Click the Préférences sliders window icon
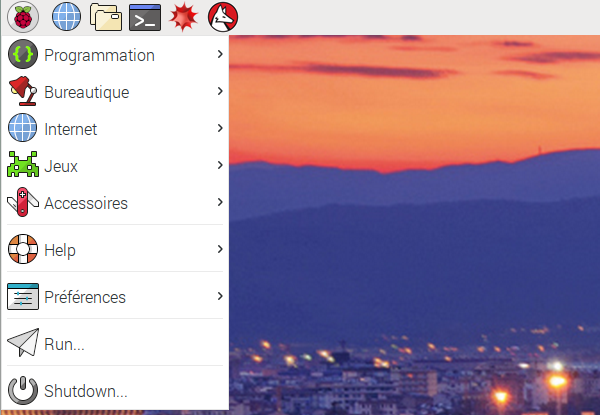 pos(23,296)
